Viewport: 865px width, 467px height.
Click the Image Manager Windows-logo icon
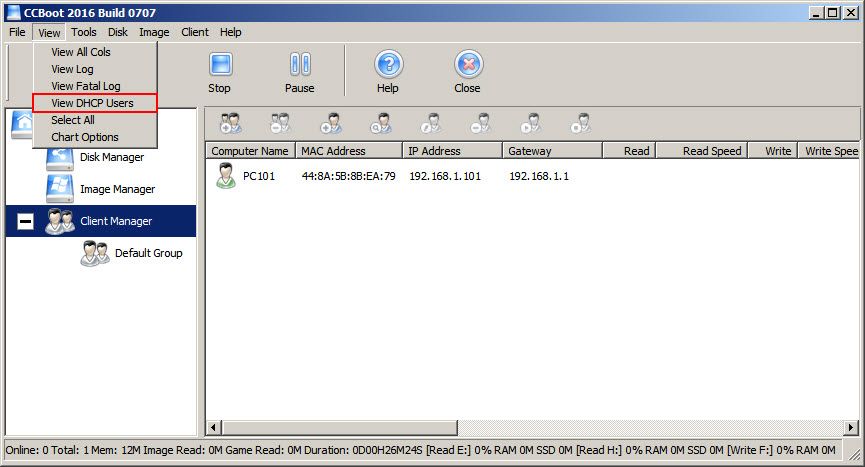click(x=60, y=189)
